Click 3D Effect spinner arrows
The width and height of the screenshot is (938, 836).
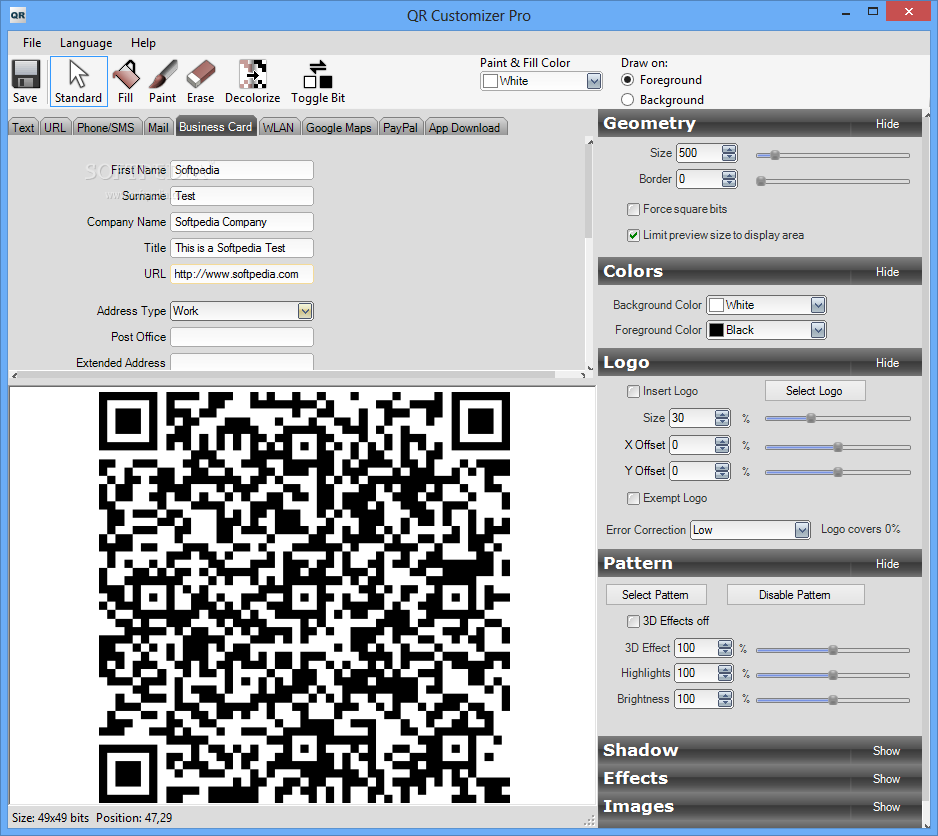click(725, 647)
